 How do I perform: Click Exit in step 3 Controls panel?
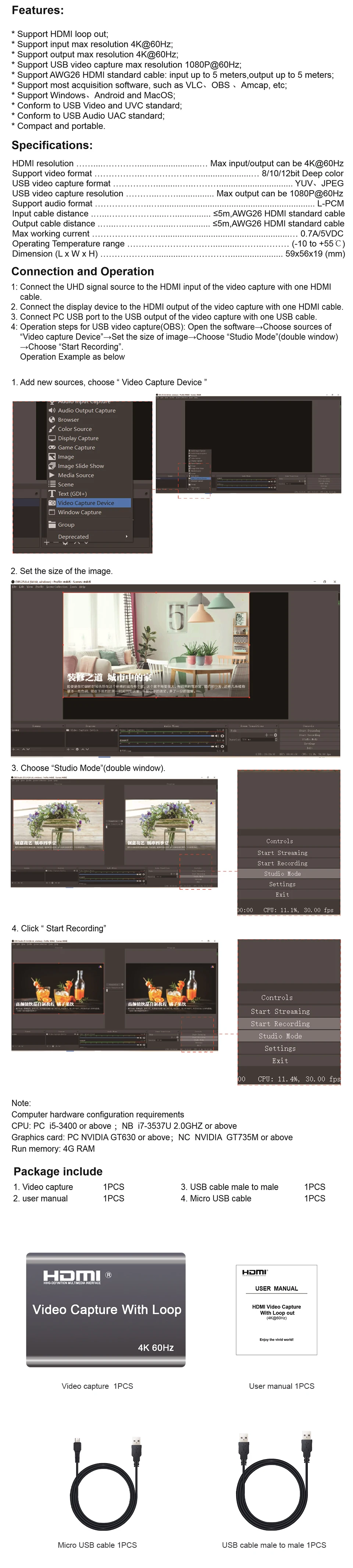[282, 895]
